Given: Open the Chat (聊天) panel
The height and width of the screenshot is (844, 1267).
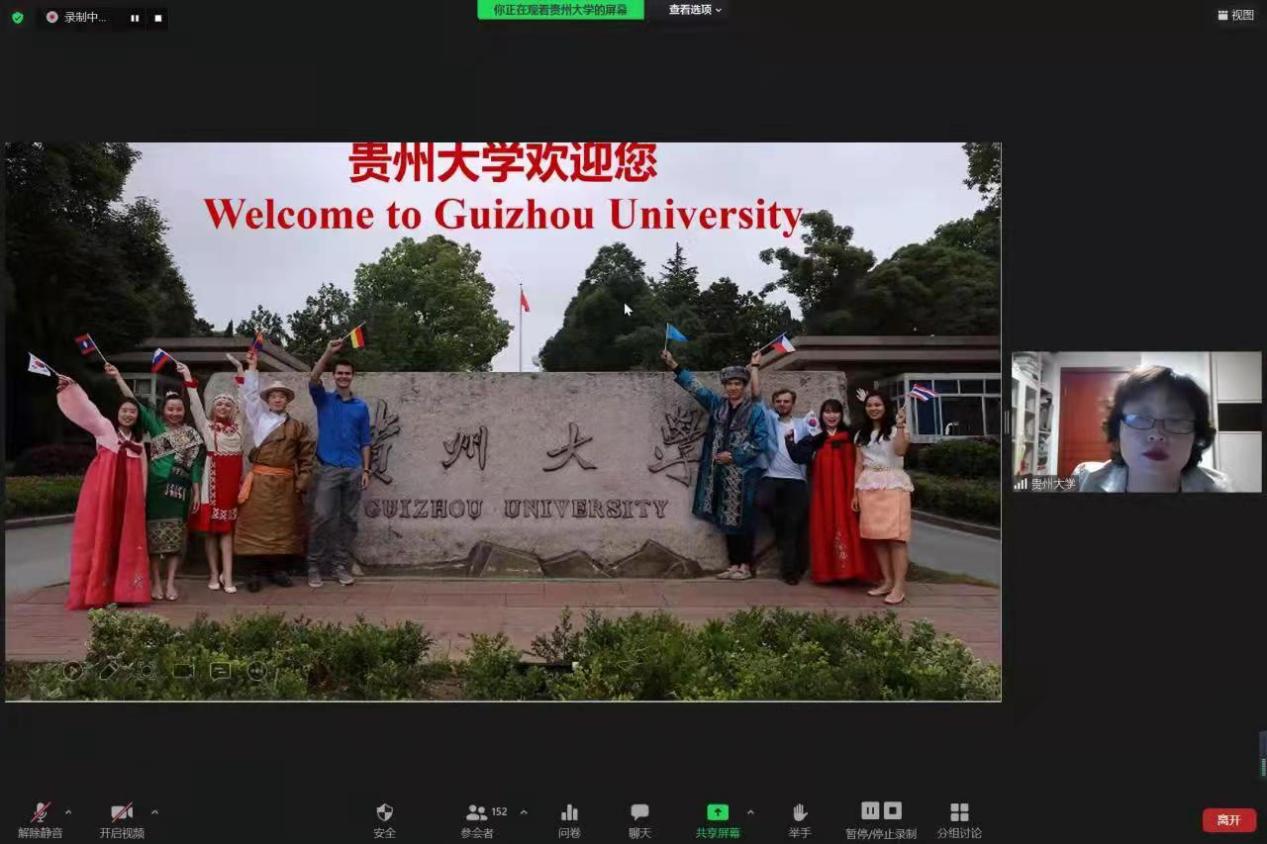Looking at the screenshot, I should click(x=639, y=813).
